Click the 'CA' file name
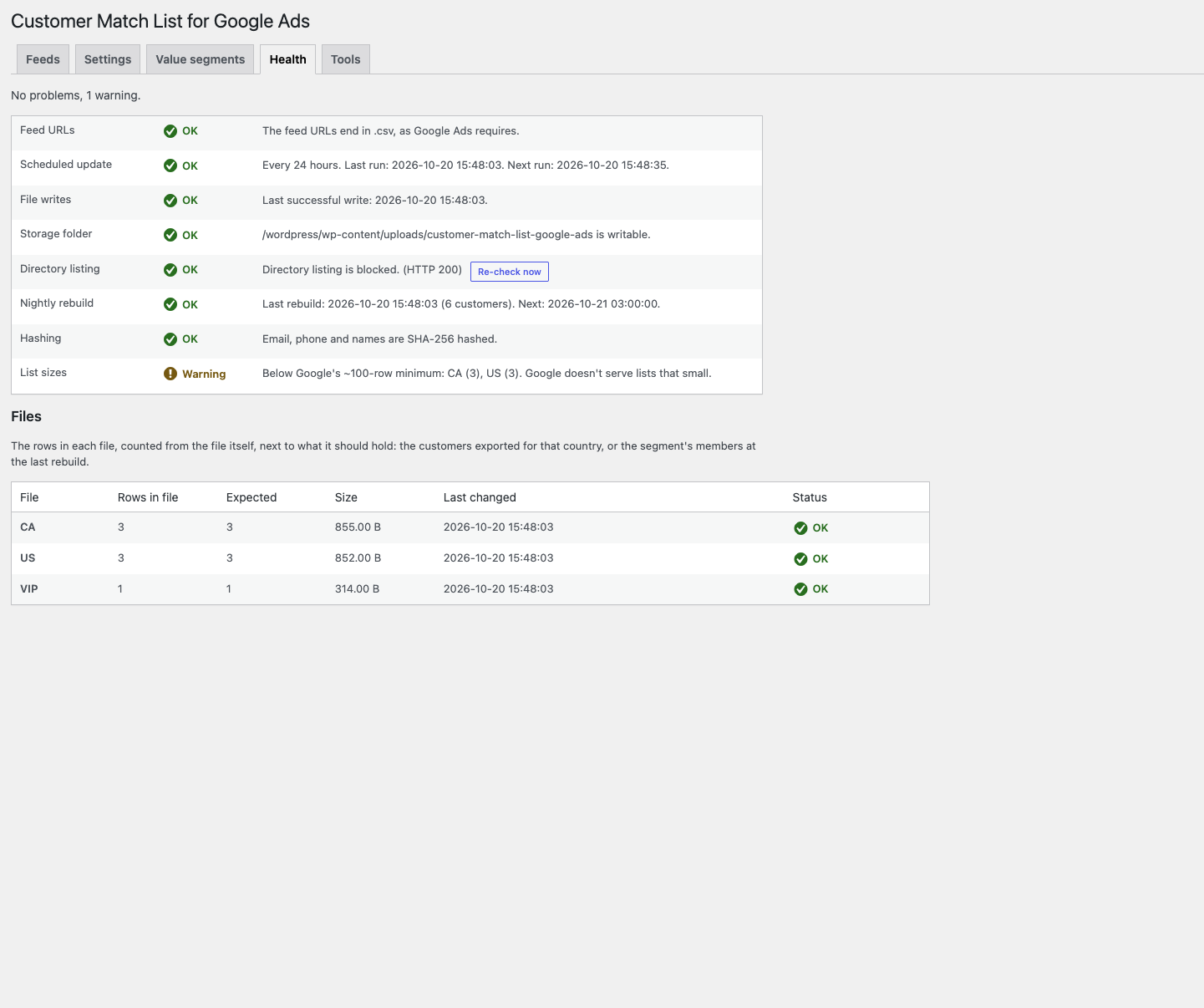The image size is (1204, 1008). [x=28, y=527]
